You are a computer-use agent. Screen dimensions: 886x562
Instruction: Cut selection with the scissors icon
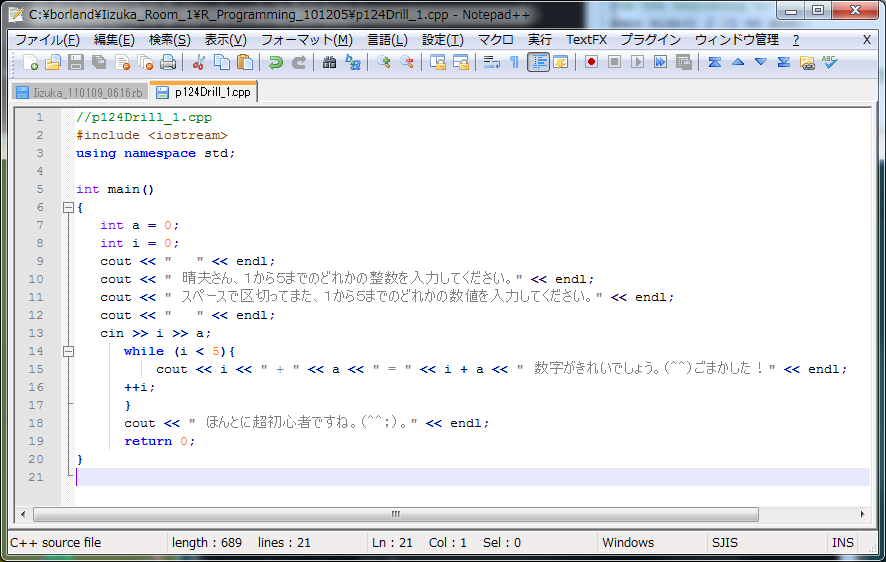click(x=198, y=62)
